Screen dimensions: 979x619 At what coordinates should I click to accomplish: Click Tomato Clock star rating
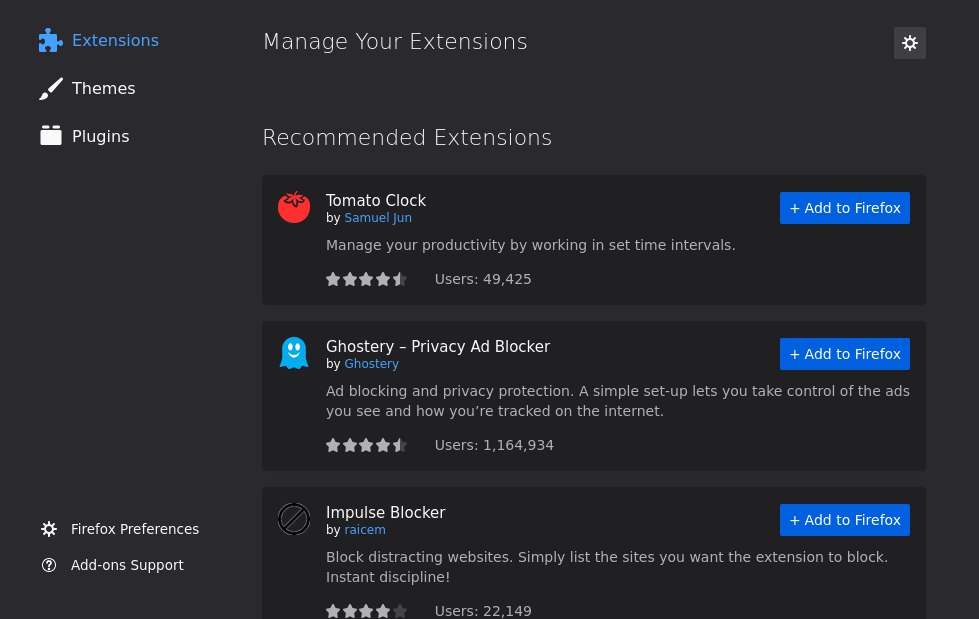(367, 279)
